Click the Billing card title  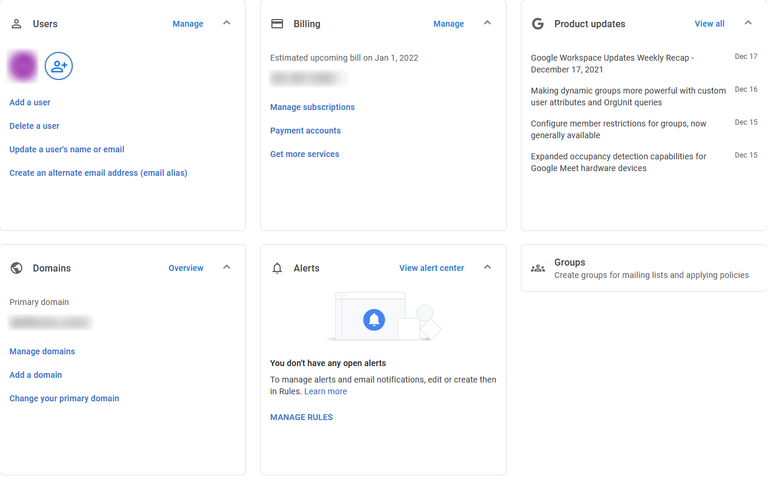307,23
